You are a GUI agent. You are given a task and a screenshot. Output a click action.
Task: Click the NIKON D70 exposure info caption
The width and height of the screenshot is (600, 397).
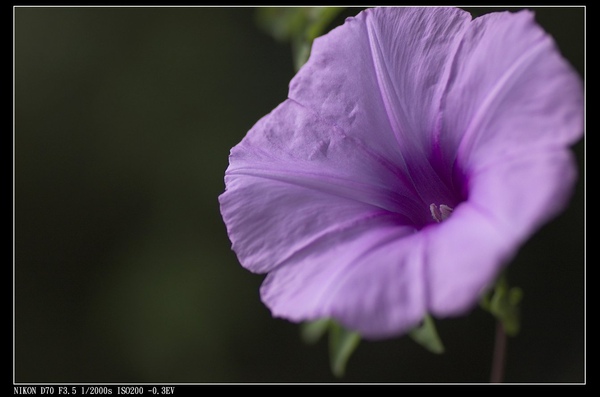94,391
